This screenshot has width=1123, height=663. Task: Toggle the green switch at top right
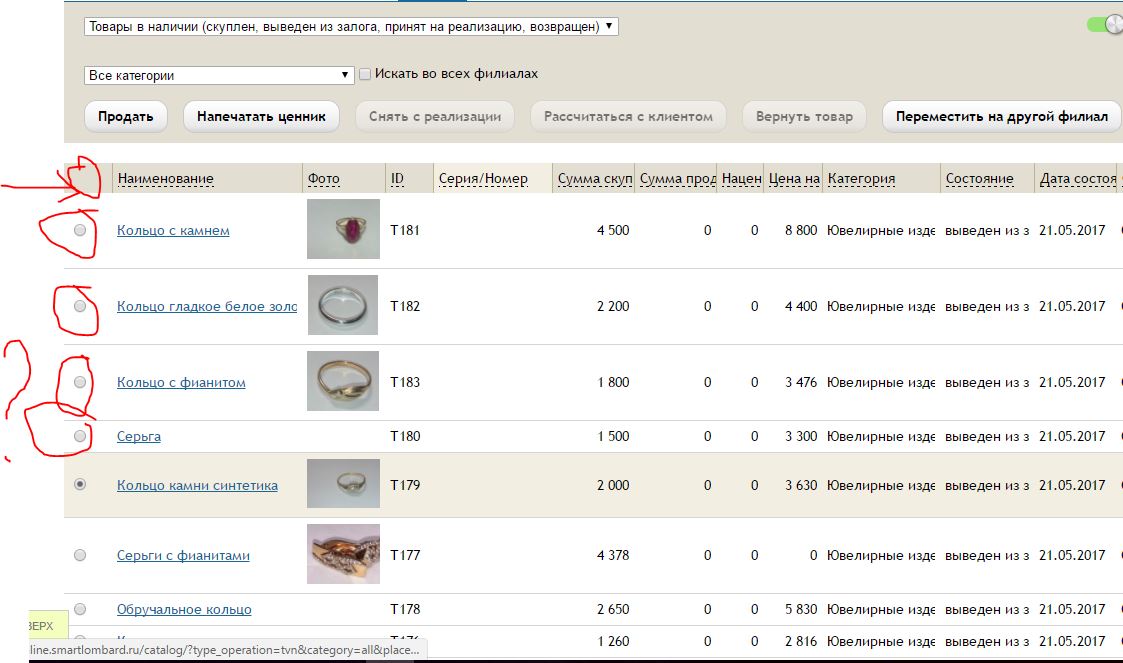pyautogui.click(x=1105, y=24)
